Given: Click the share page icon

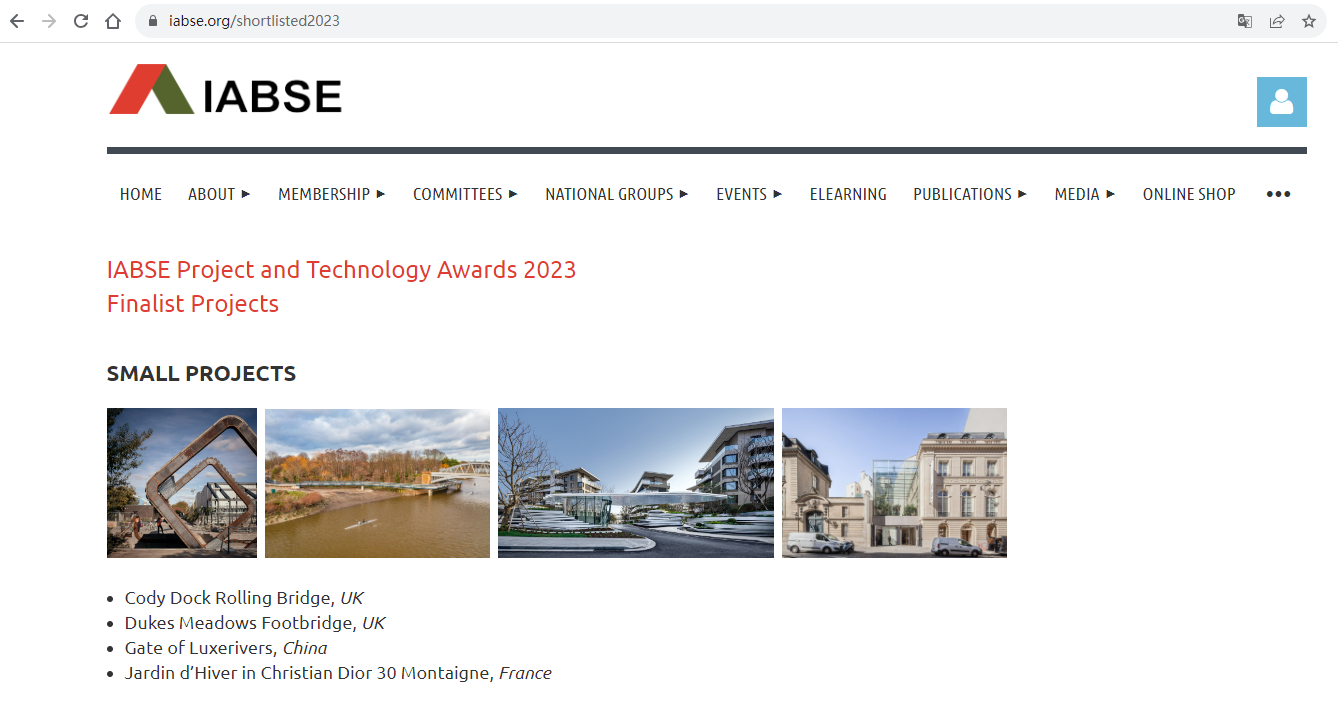Looking at the screenshot, I should (x=1278, y=20).
